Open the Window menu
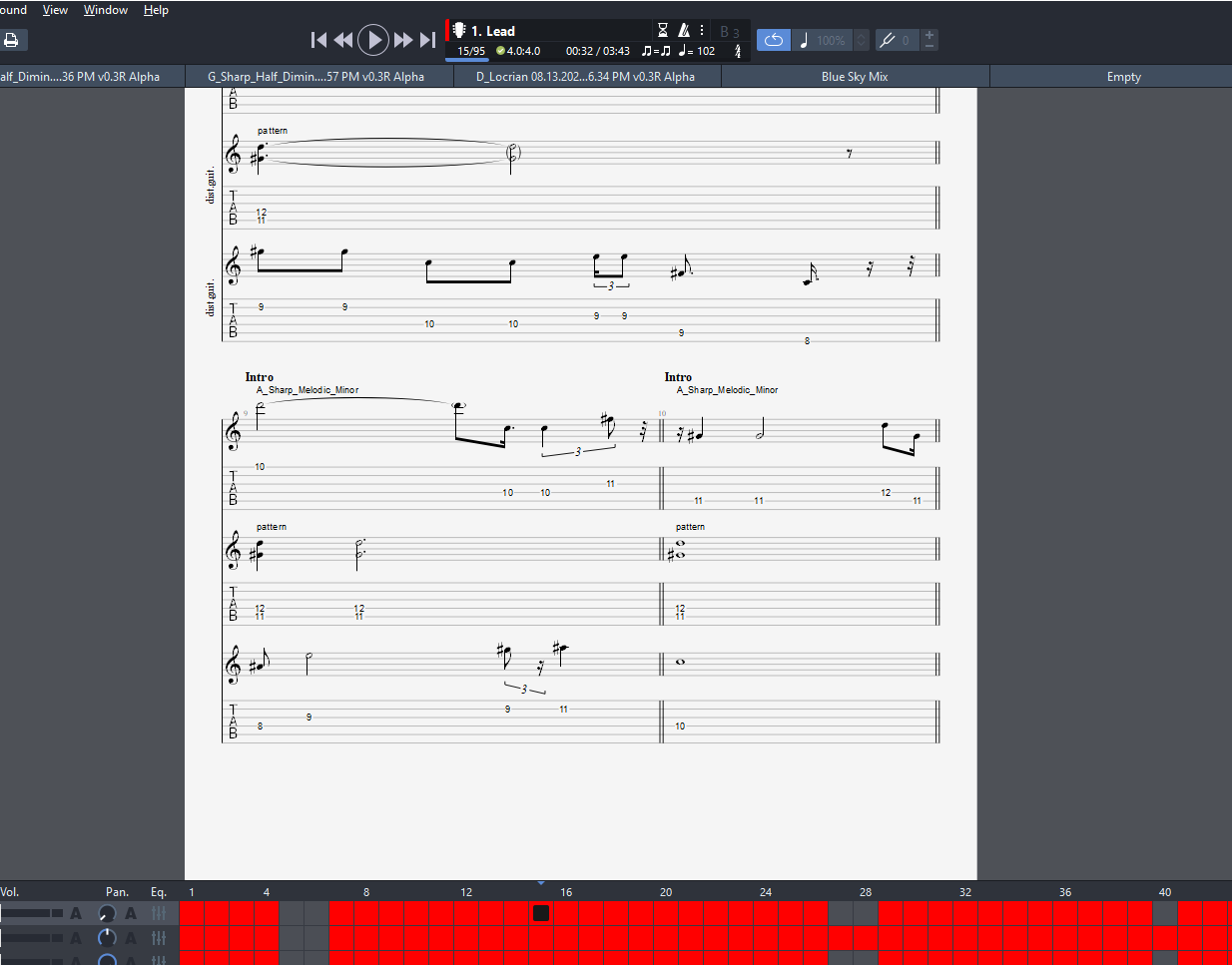The image size is (1232, 965). (x=106, y=10)
